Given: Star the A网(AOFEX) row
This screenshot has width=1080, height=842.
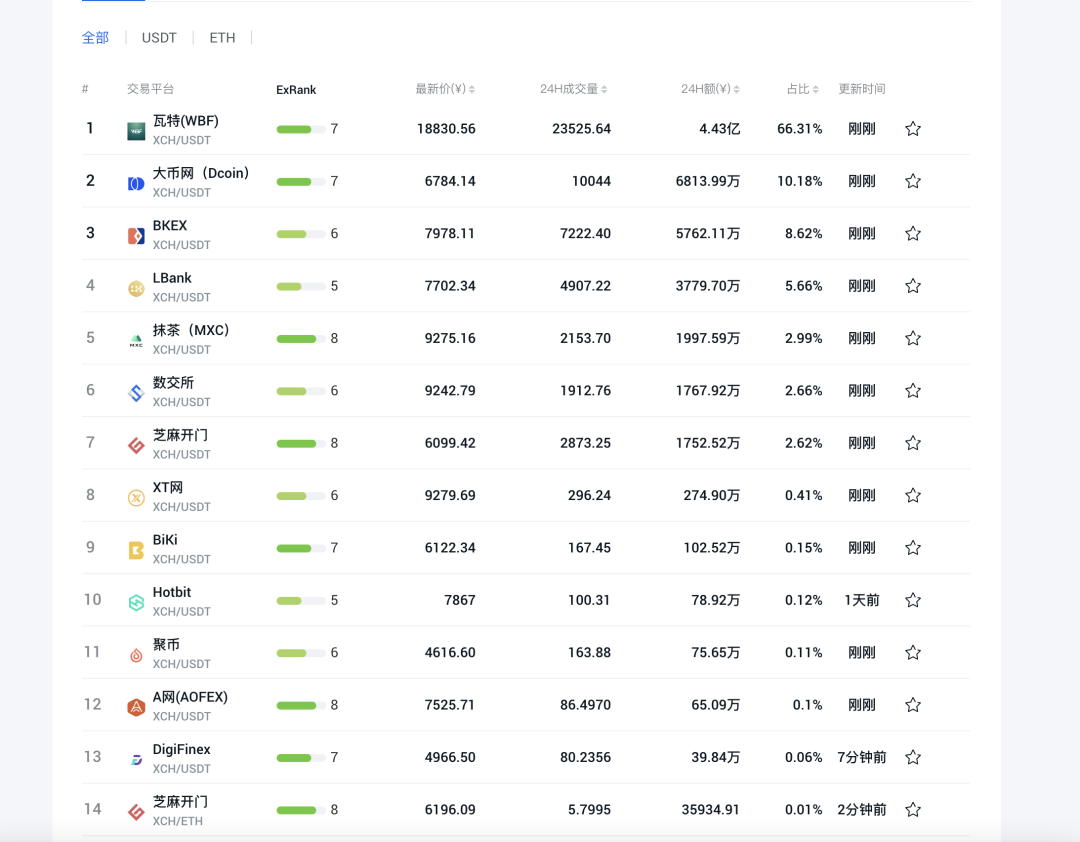Looking at the screenshot, I should [913, 705].
